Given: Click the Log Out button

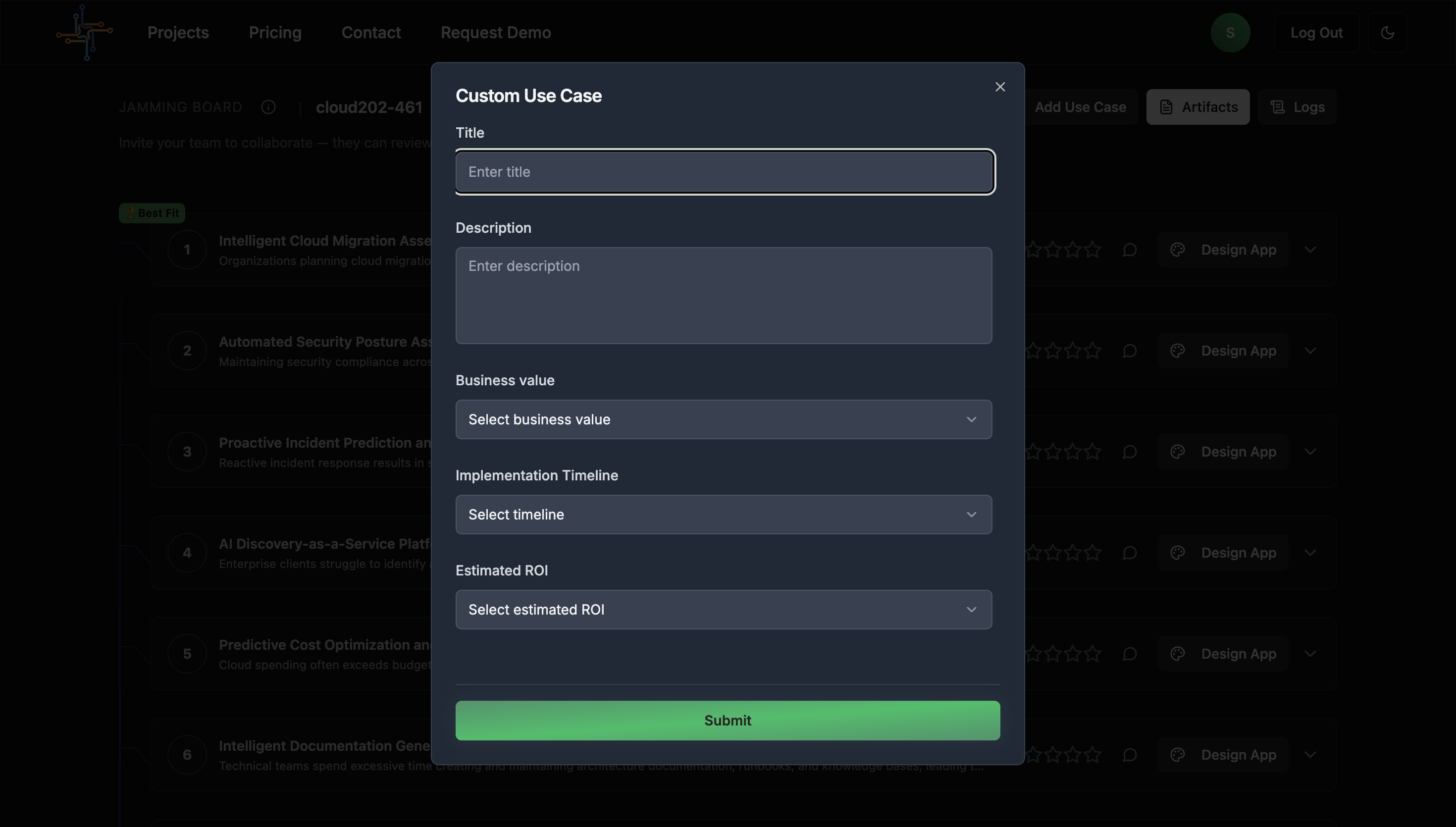Looking at the screenshot, I should [x=1316, y=32].
